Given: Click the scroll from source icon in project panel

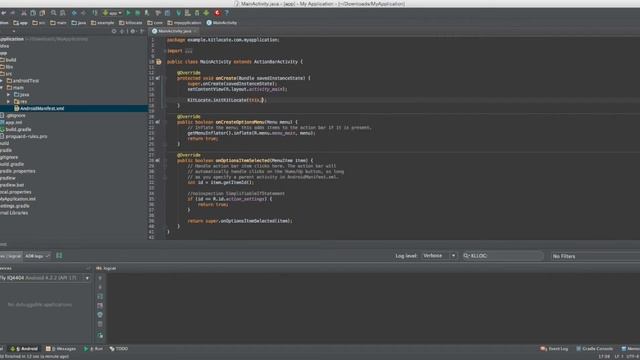Looking at the screenshot, I should point(114,31).
